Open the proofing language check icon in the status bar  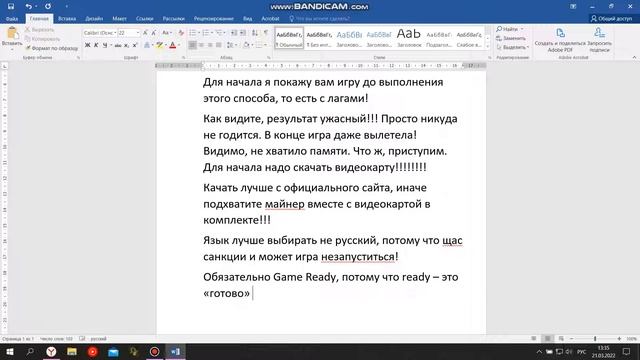click(82, 339)
